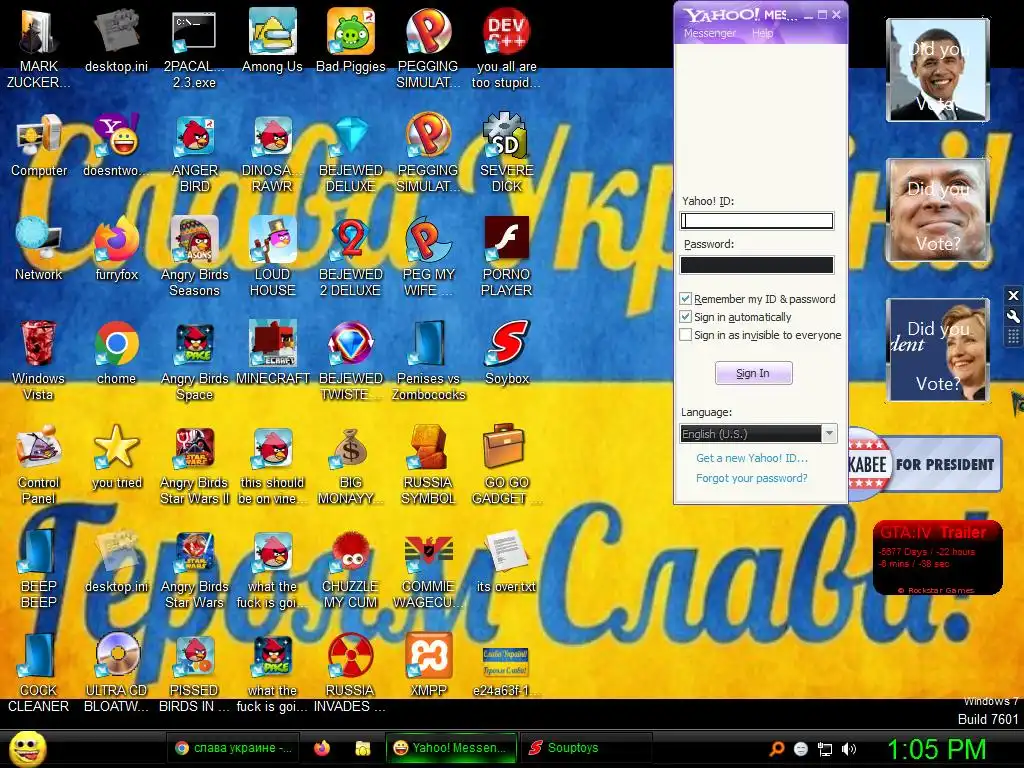Show the clock reading 1:05 PM
The width and height of the screenshot is (1024, 768).
936,749
